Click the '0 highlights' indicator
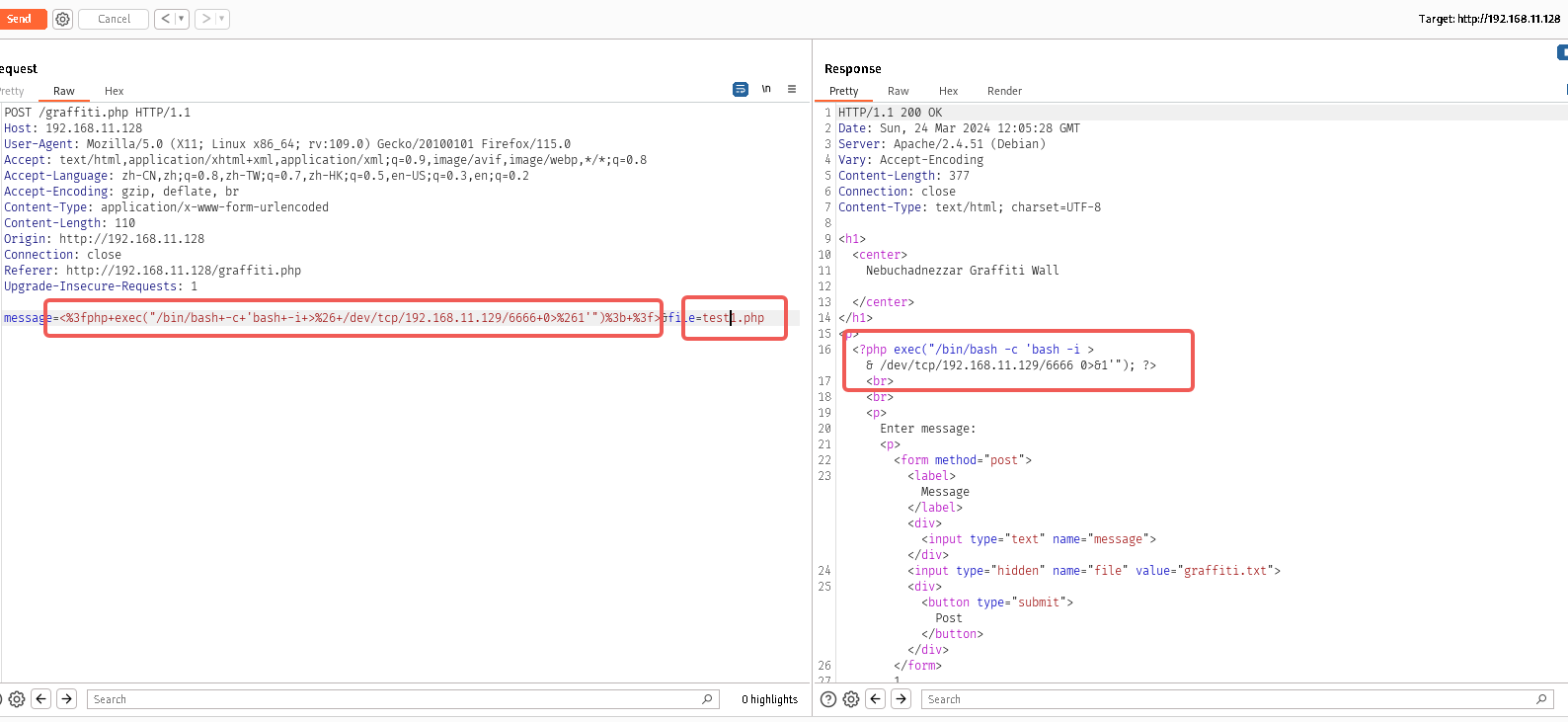1568x722 pixels. tap(770, 699)
